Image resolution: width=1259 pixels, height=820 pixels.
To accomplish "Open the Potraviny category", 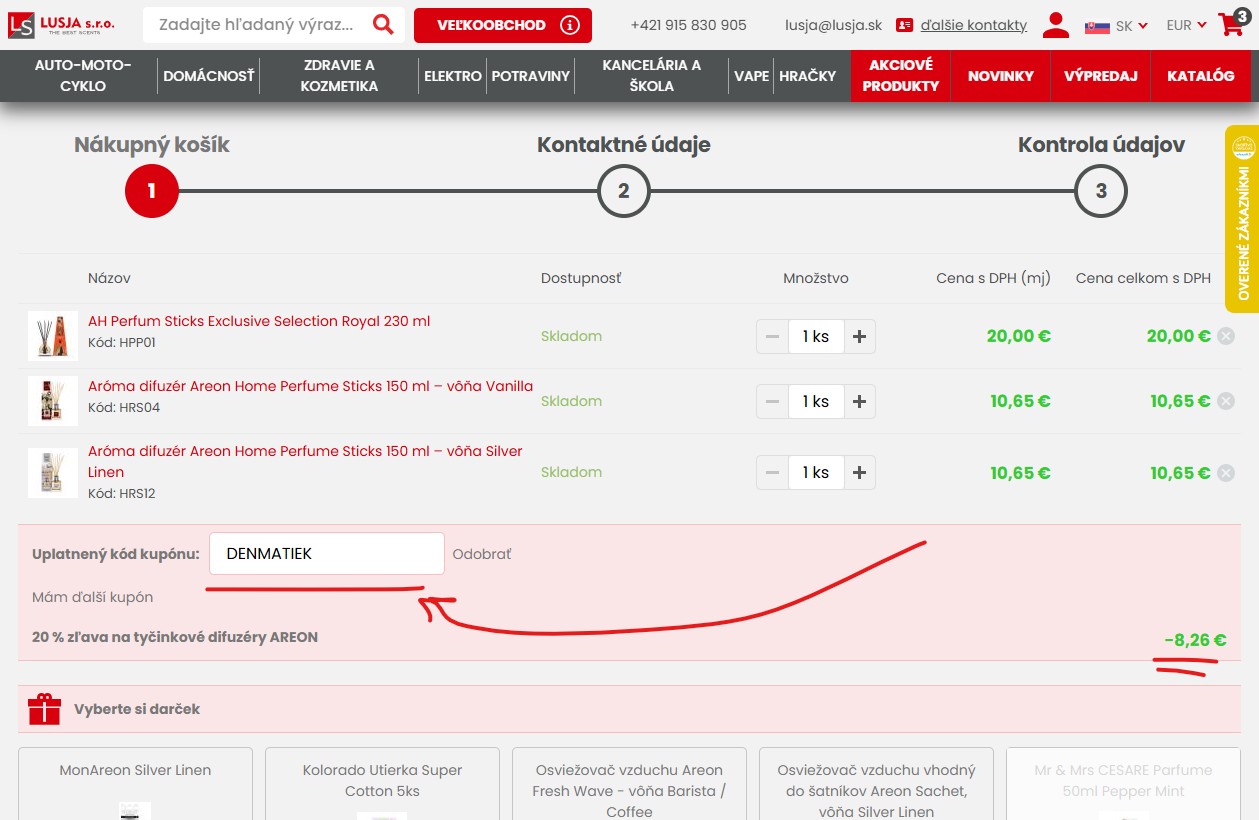I will pos(531,76).
